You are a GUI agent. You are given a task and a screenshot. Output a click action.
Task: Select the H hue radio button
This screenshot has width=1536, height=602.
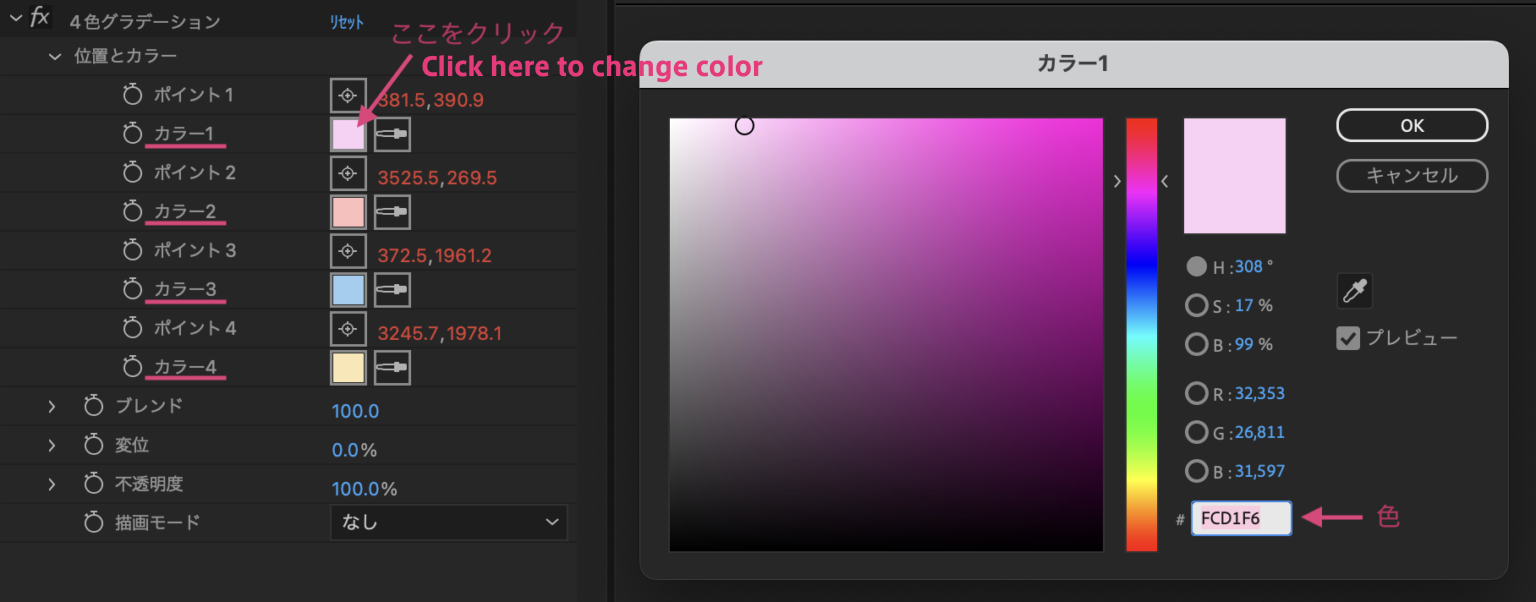(1196, 267)
